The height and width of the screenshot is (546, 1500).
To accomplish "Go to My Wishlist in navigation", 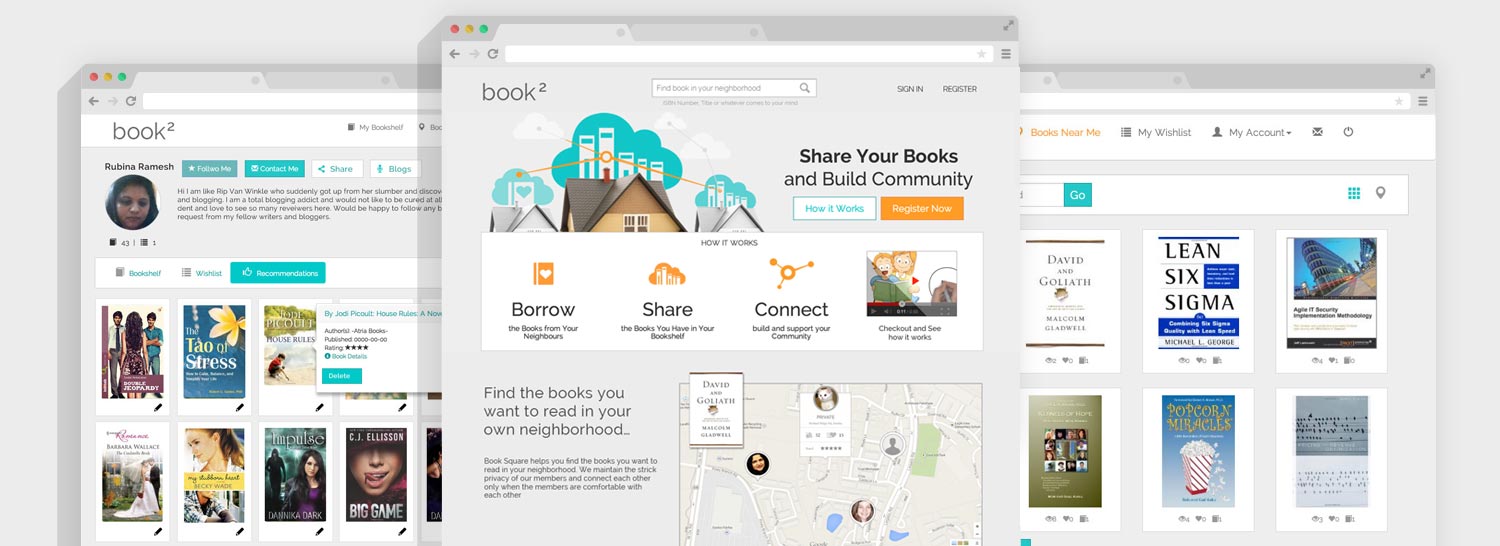I will [1156, 132].
